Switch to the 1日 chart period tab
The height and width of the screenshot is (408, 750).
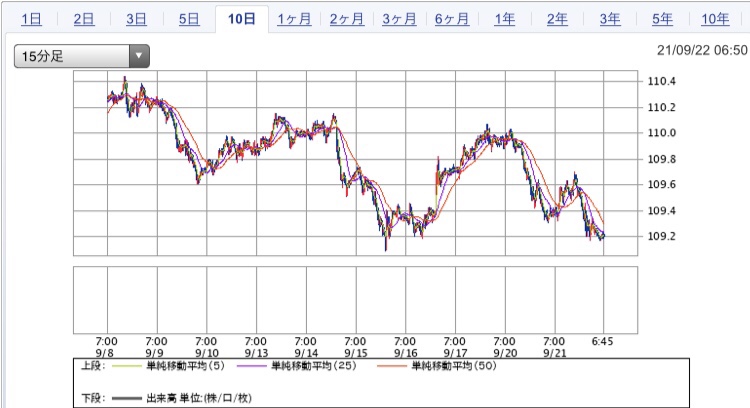[x=32, y=19]
